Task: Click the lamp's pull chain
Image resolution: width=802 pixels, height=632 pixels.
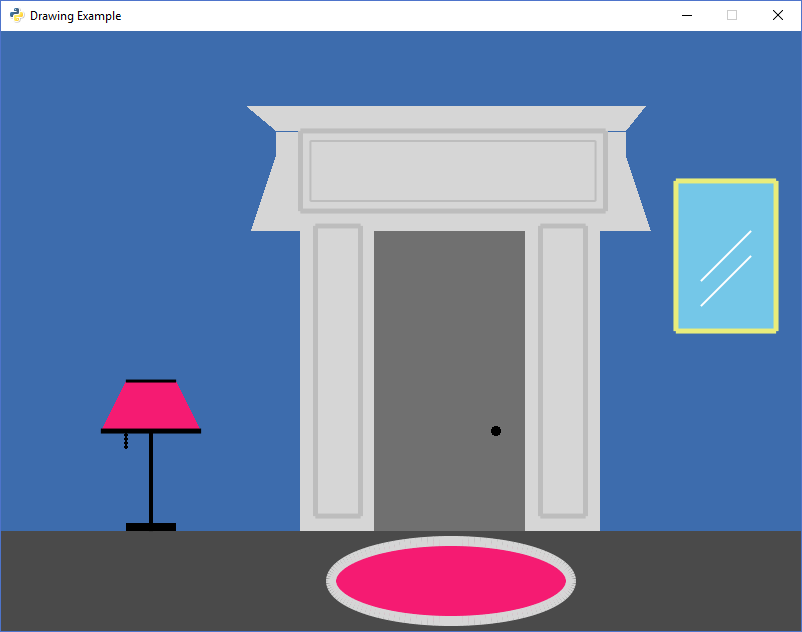Action: (126, 441)
